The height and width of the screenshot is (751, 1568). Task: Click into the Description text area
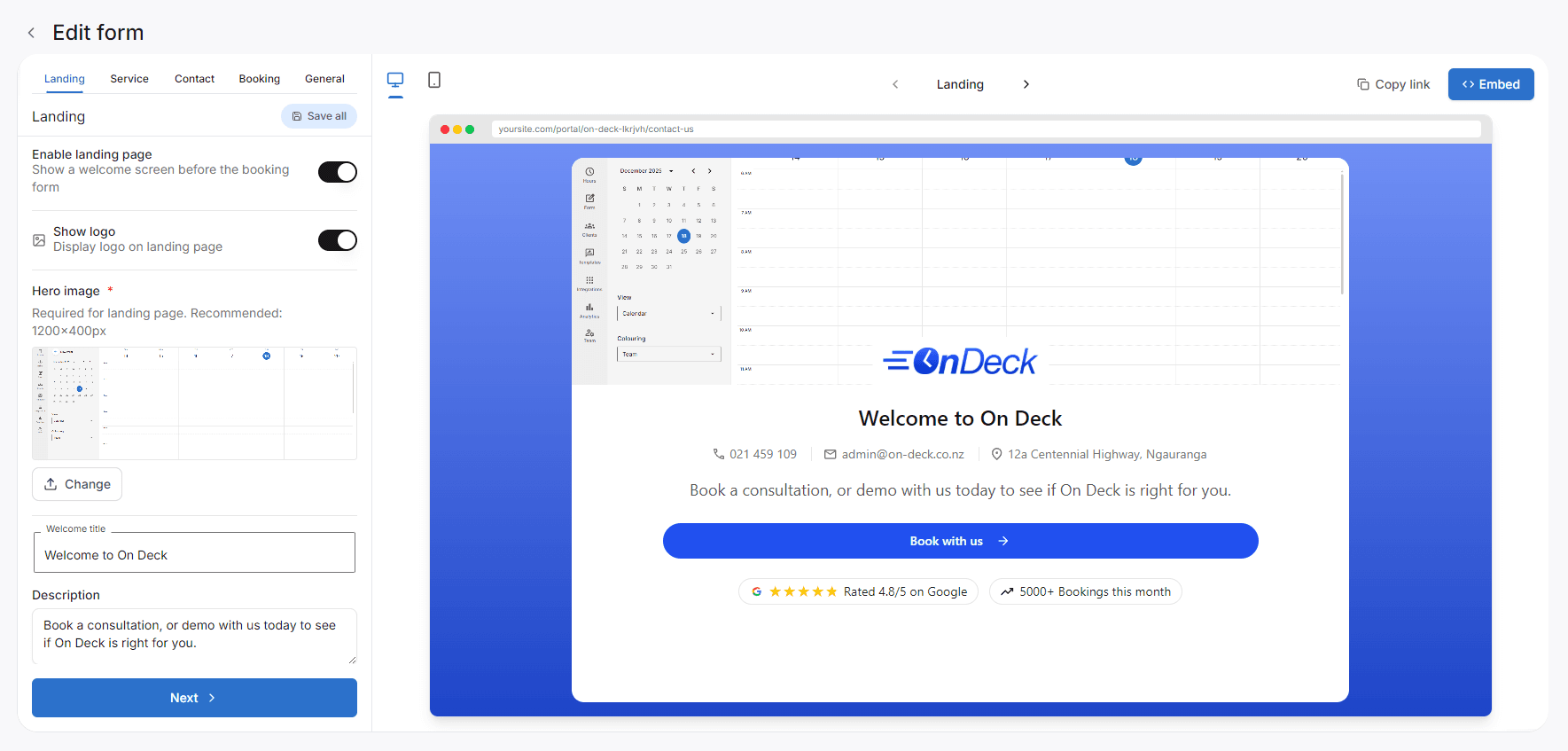pos(194,637)
